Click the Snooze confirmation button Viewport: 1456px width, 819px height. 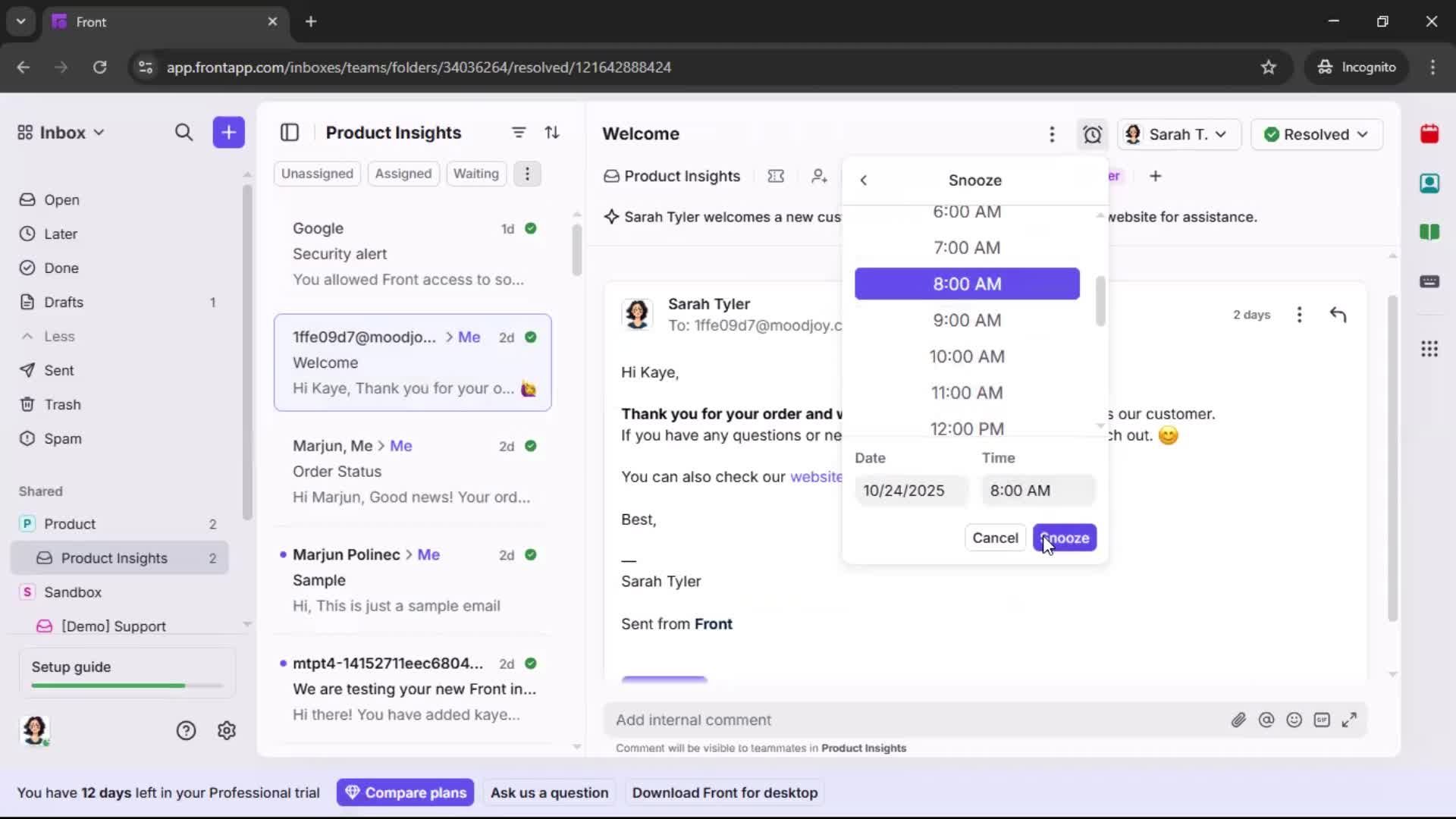[1065, 538]
